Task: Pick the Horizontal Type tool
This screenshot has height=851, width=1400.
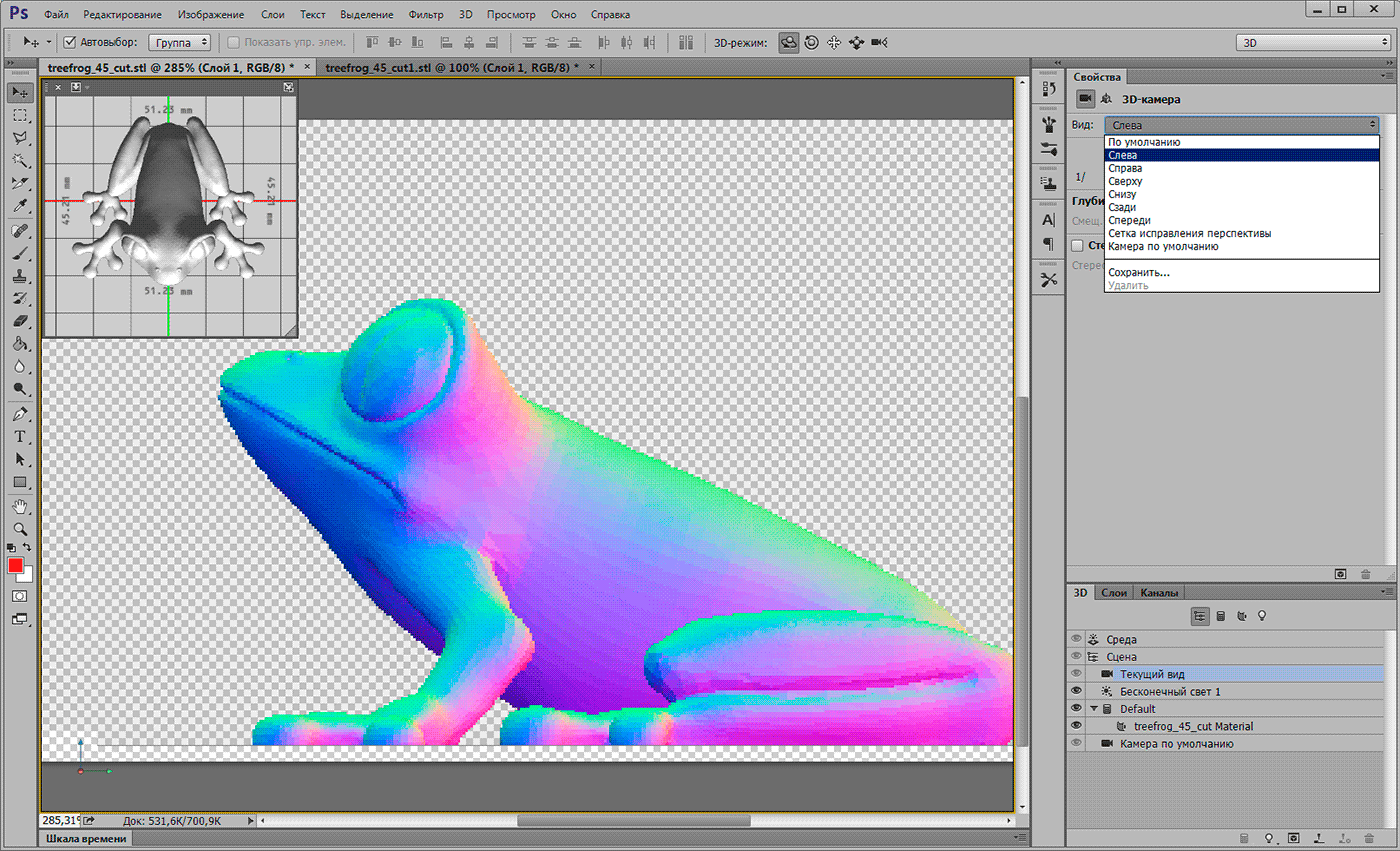Action: point(20,437)
